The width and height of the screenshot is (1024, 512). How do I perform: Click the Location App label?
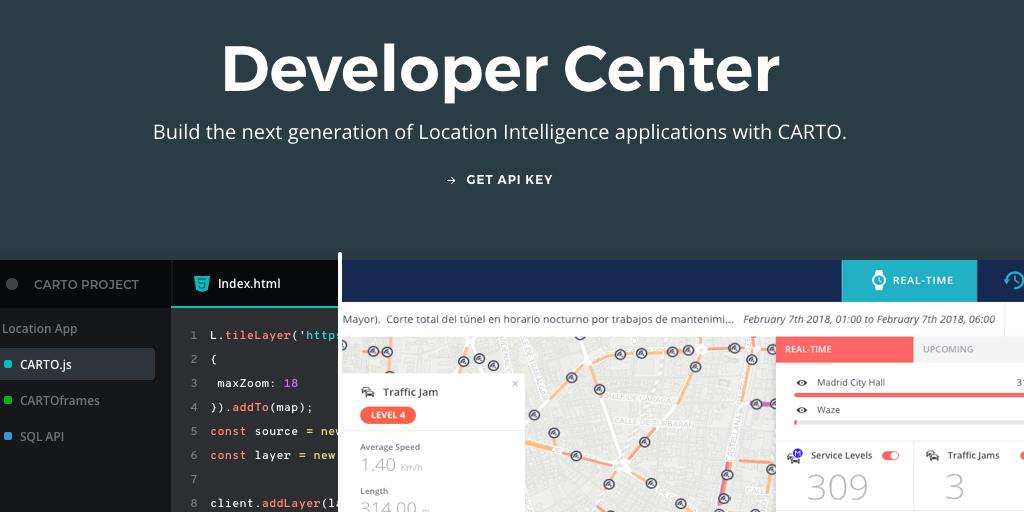[x=39, y=328]
